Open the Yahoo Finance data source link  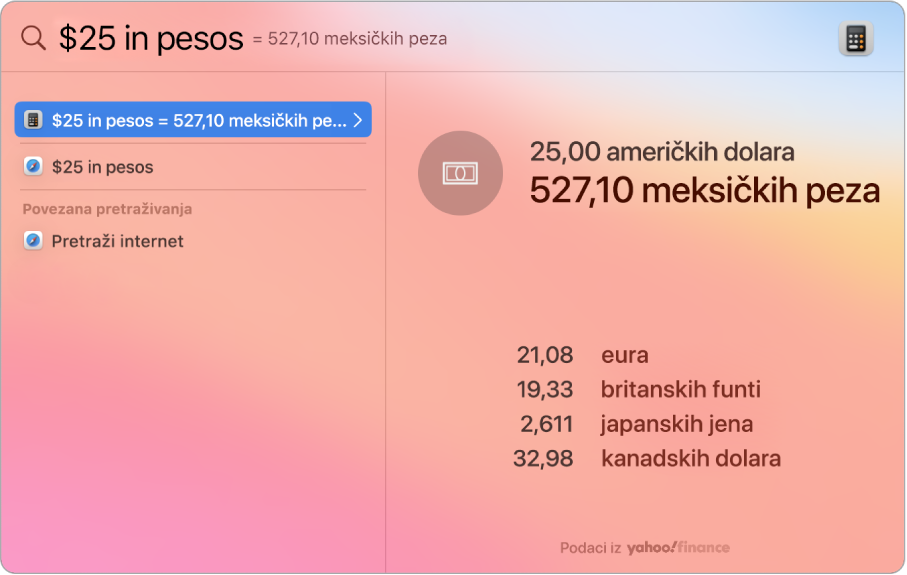(678, 547)
